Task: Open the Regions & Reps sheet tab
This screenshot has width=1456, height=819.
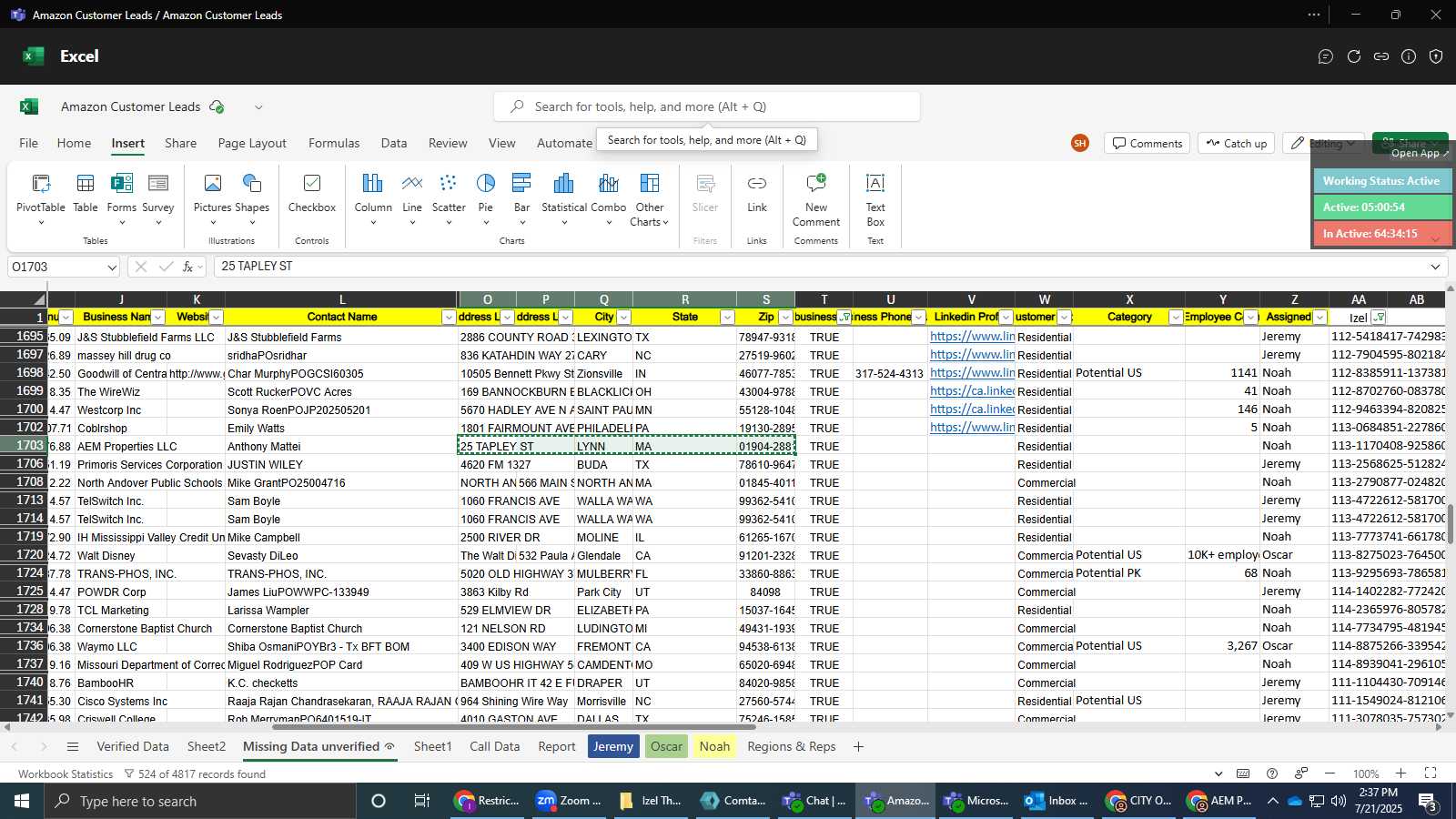Action: tap(792, 747)
